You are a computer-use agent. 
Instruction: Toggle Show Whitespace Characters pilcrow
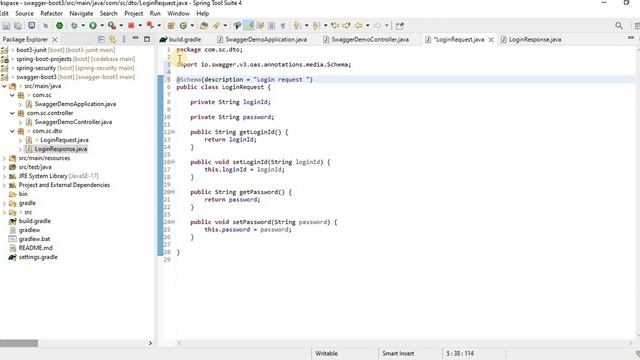coord(283,26)
